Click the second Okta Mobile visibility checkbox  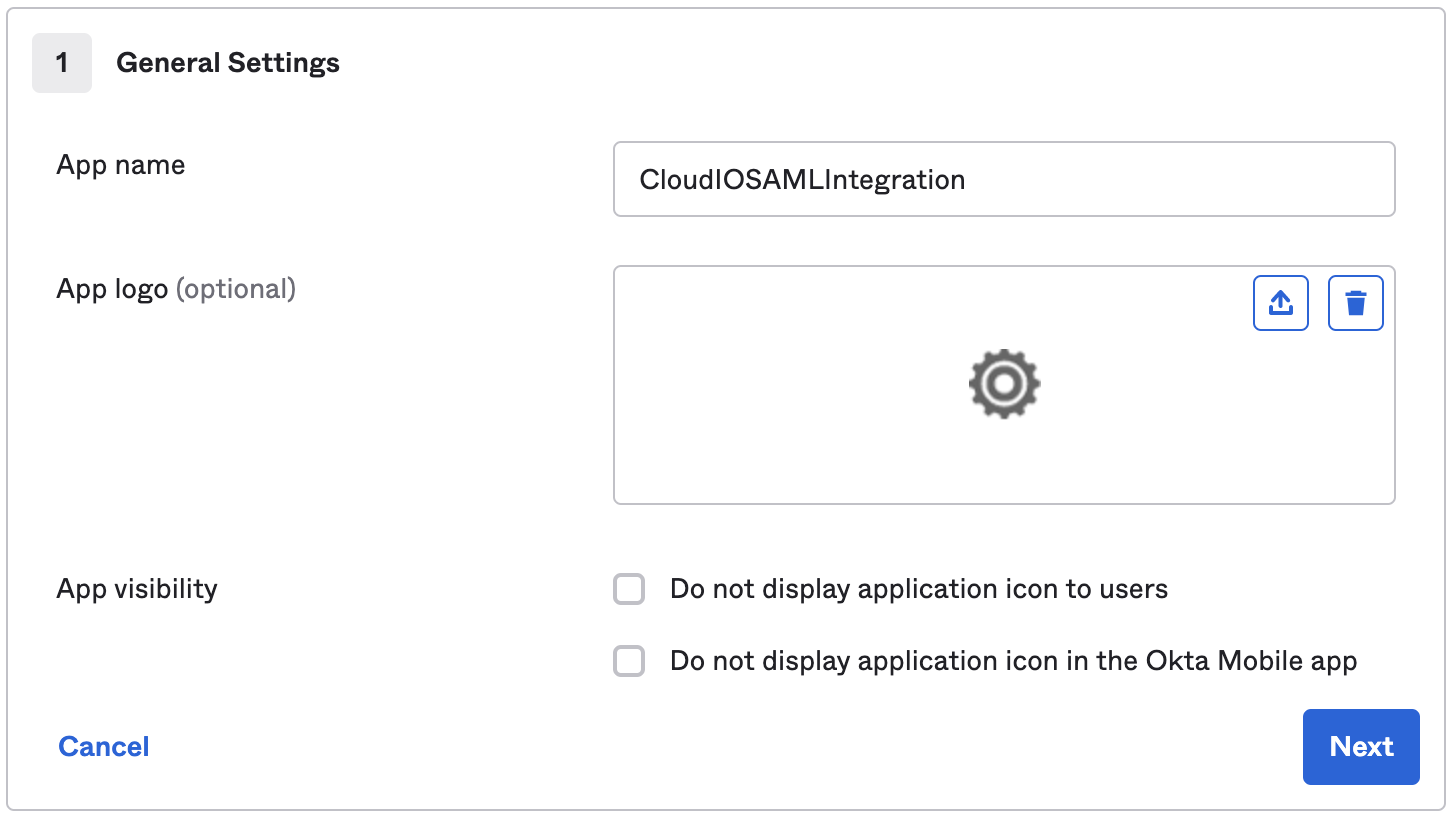pyautogui.click(x=629, y=661)
